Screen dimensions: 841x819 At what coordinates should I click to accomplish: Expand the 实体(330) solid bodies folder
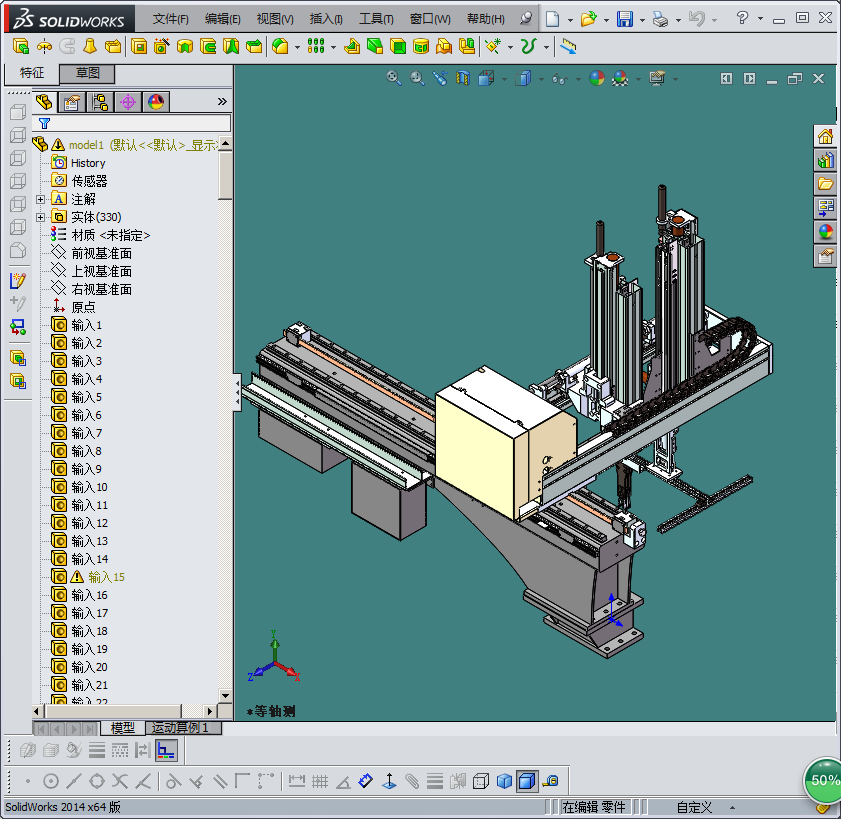(x=41, y=217)
